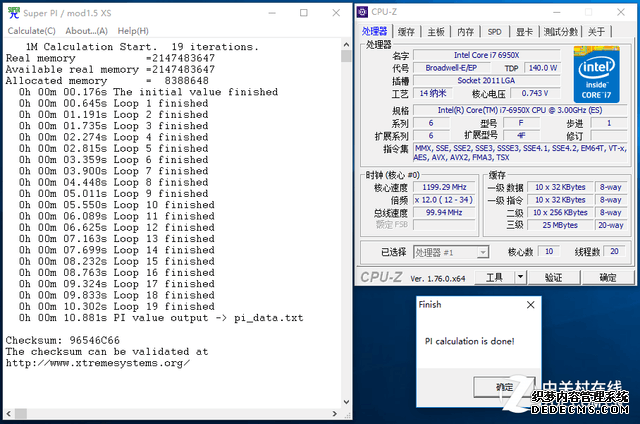
Task: Click the Super PI horizontal scrollbar right arrow
Action: tap(335, 414)
